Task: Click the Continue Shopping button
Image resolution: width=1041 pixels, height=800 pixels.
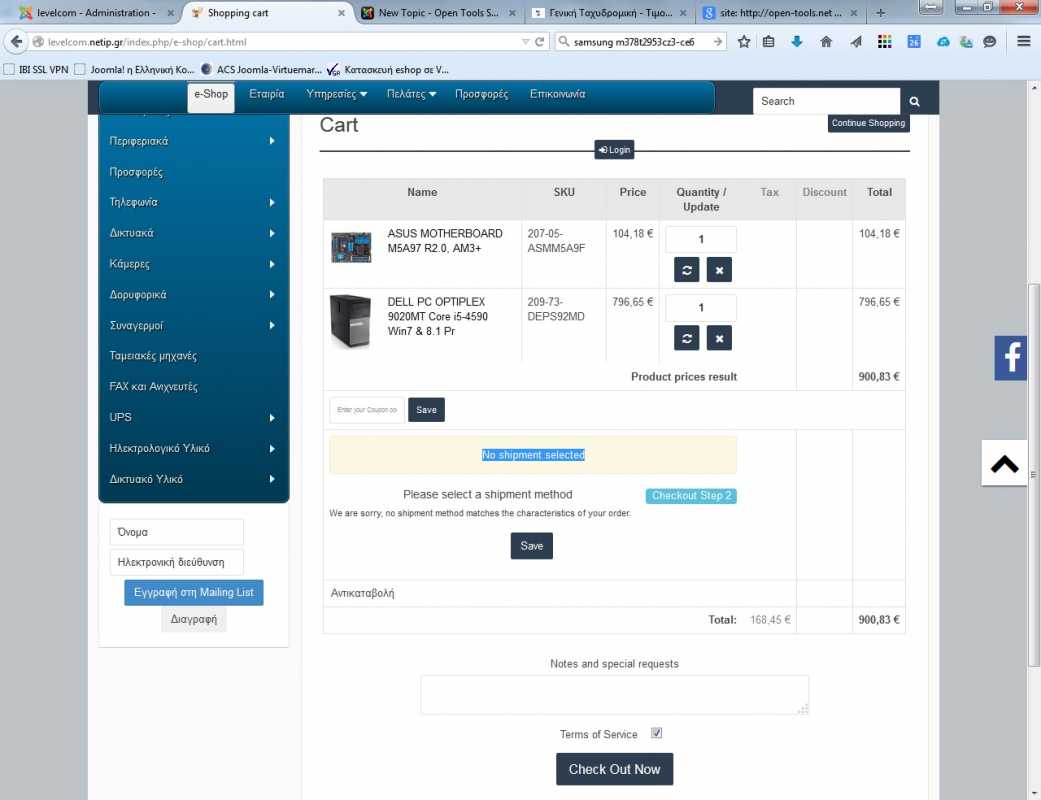Action: tap(868, 123)
